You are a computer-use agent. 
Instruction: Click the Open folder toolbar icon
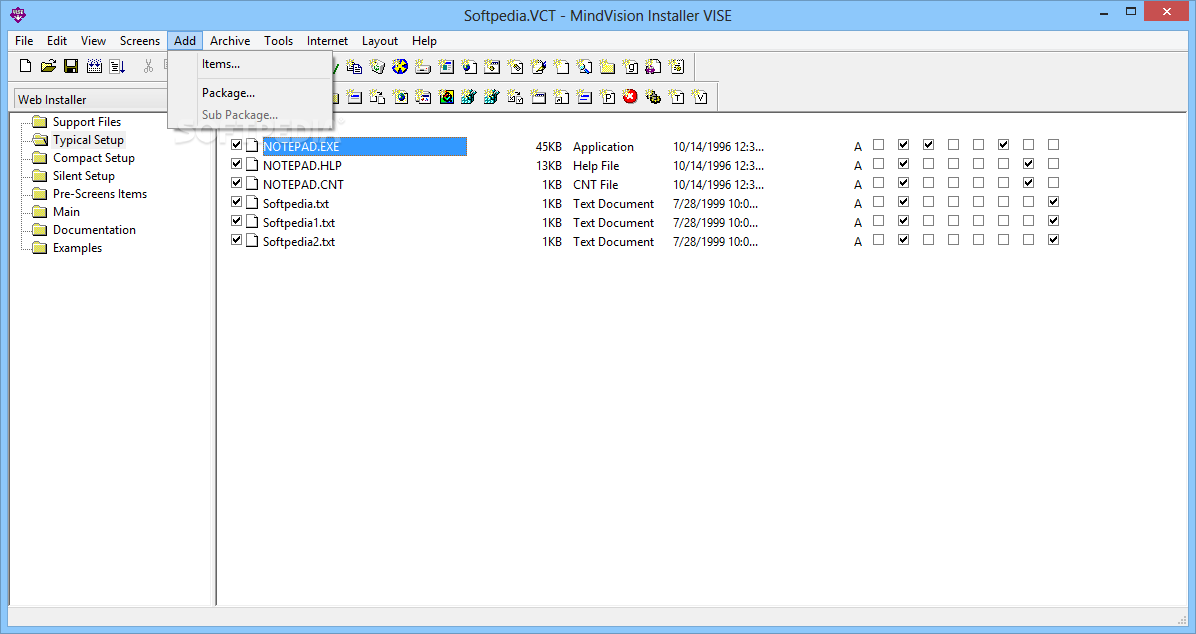pos(48,66)
